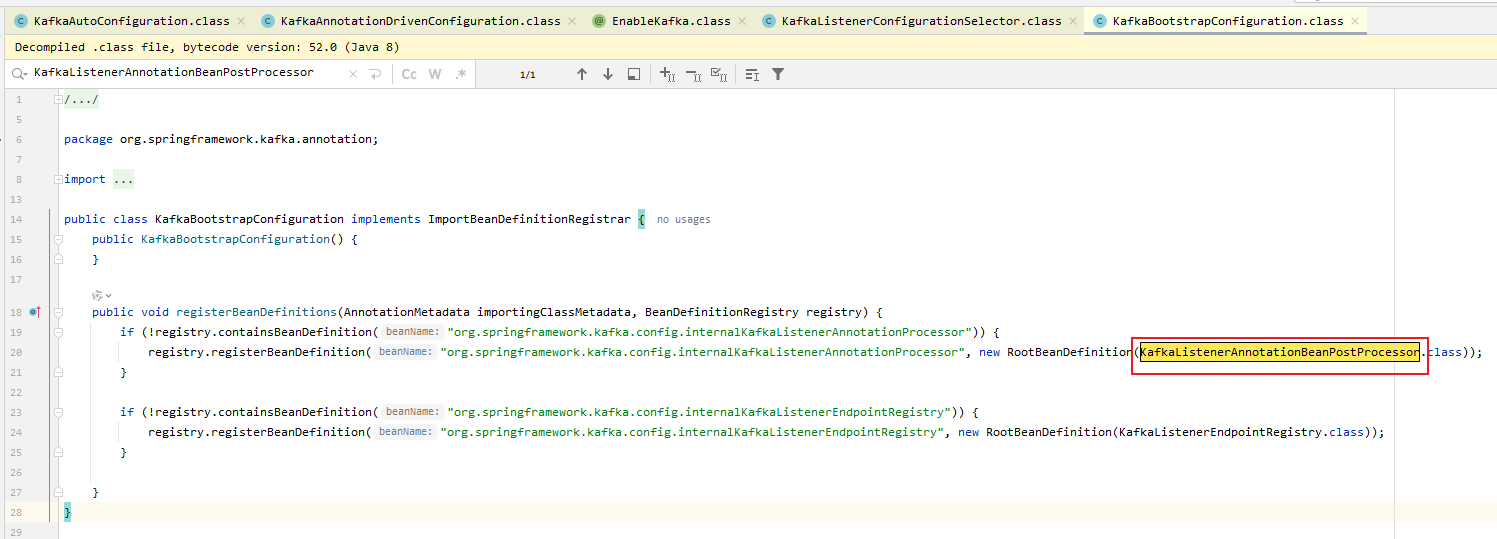Image resolution: width=1497 pixels, height=539 pixels.
Task: Click BeanDefinitionRegistry parameter type
Action: 722,312
